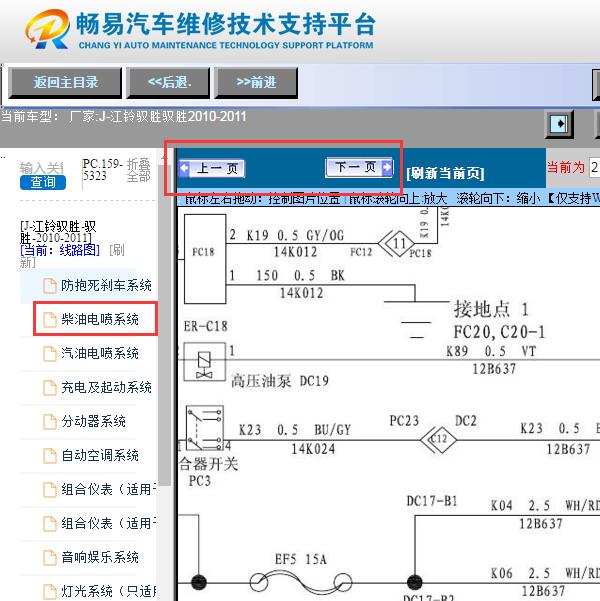This screenshot has width=600, height=601.
Task: Click the EF5 15A fuse label
Action: (301, 560)
